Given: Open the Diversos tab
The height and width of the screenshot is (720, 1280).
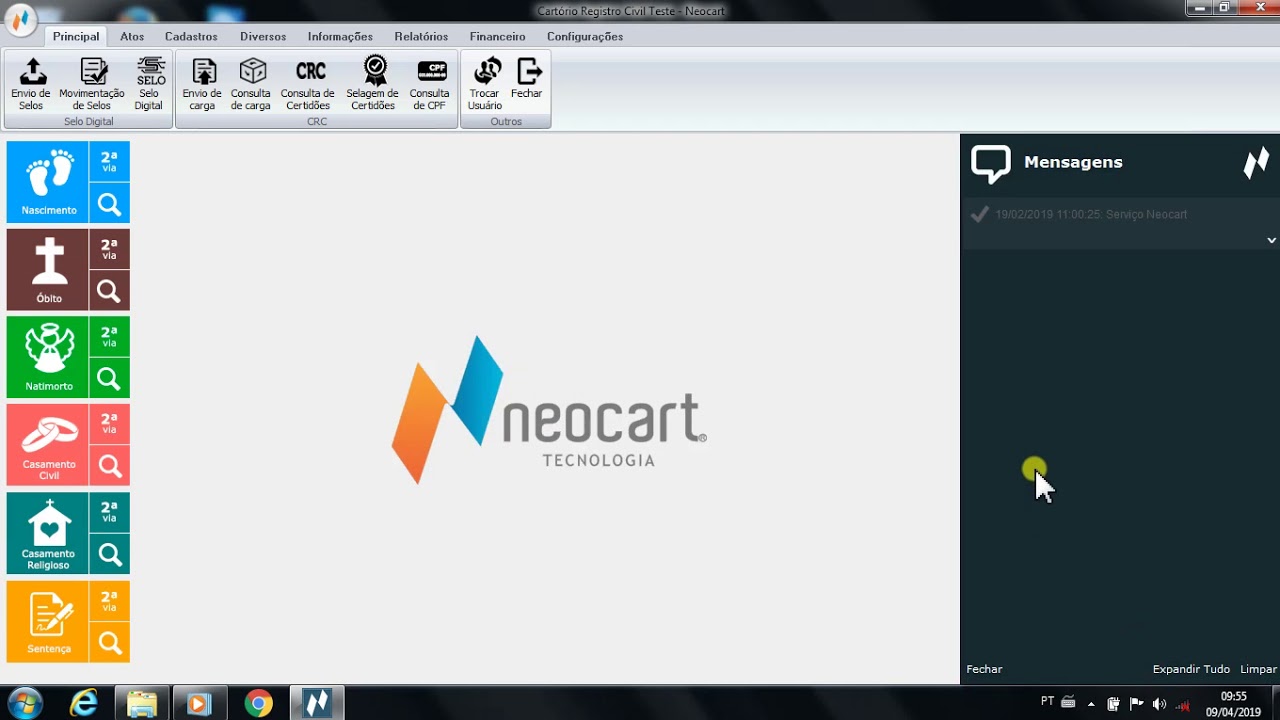Looking at the screenshot, I should (x=263, y=36).
